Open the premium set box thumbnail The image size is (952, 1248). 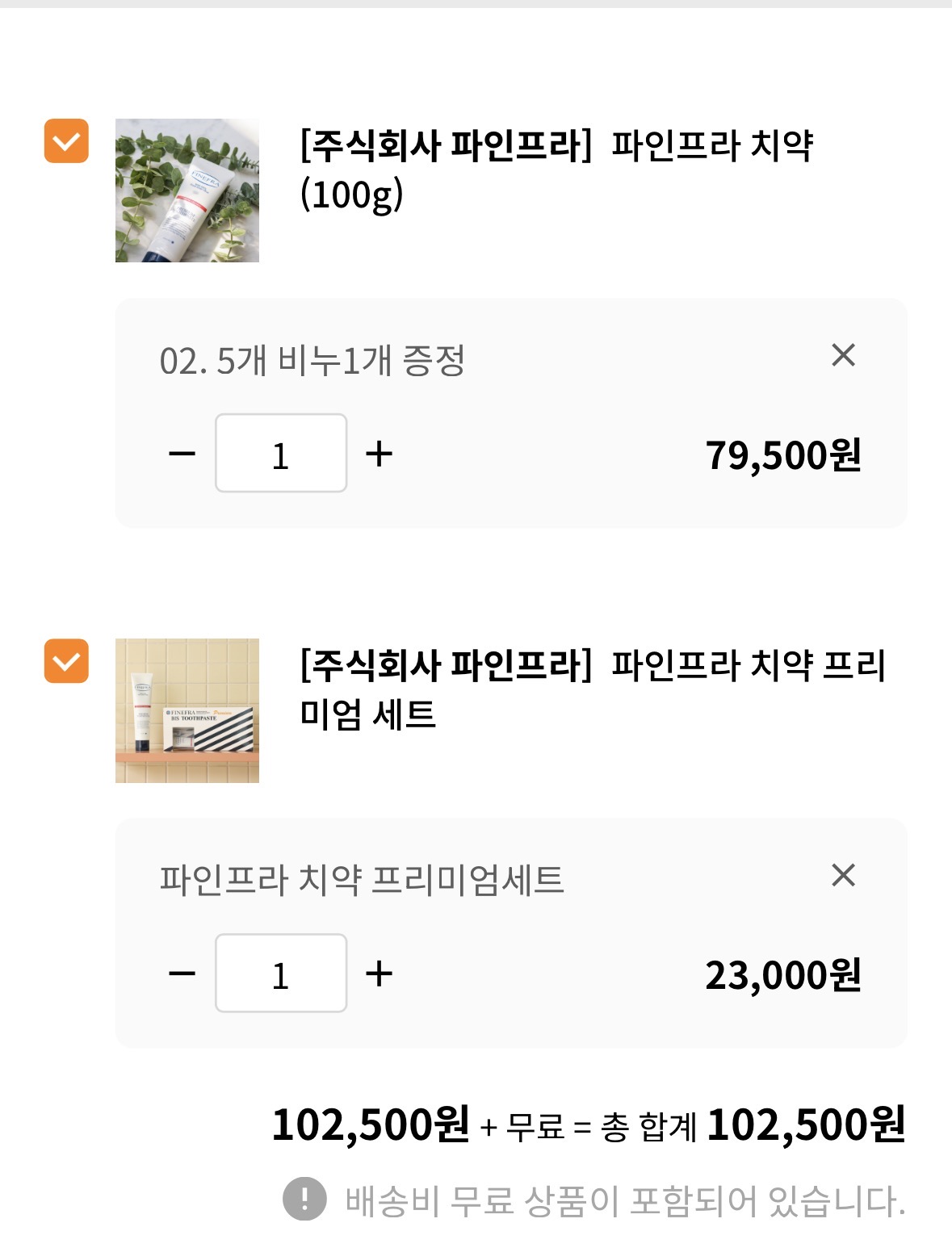click(187, 710)
